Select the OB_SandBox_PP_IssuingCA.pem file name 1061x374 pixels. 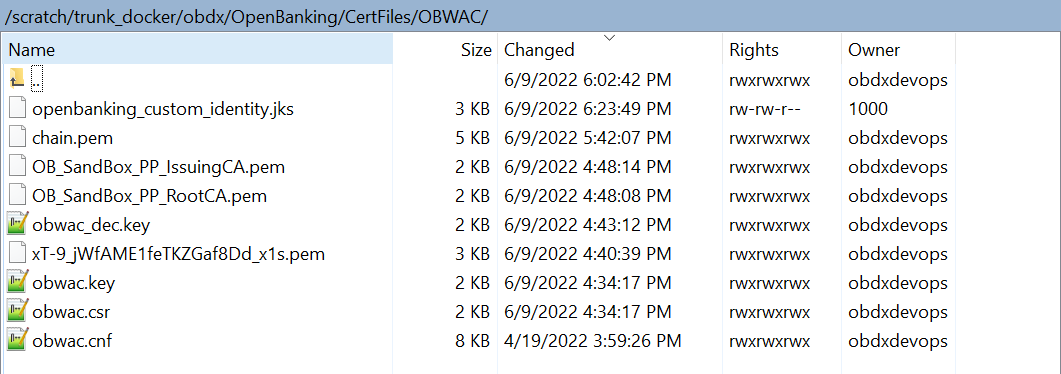(x=158, y=167)
